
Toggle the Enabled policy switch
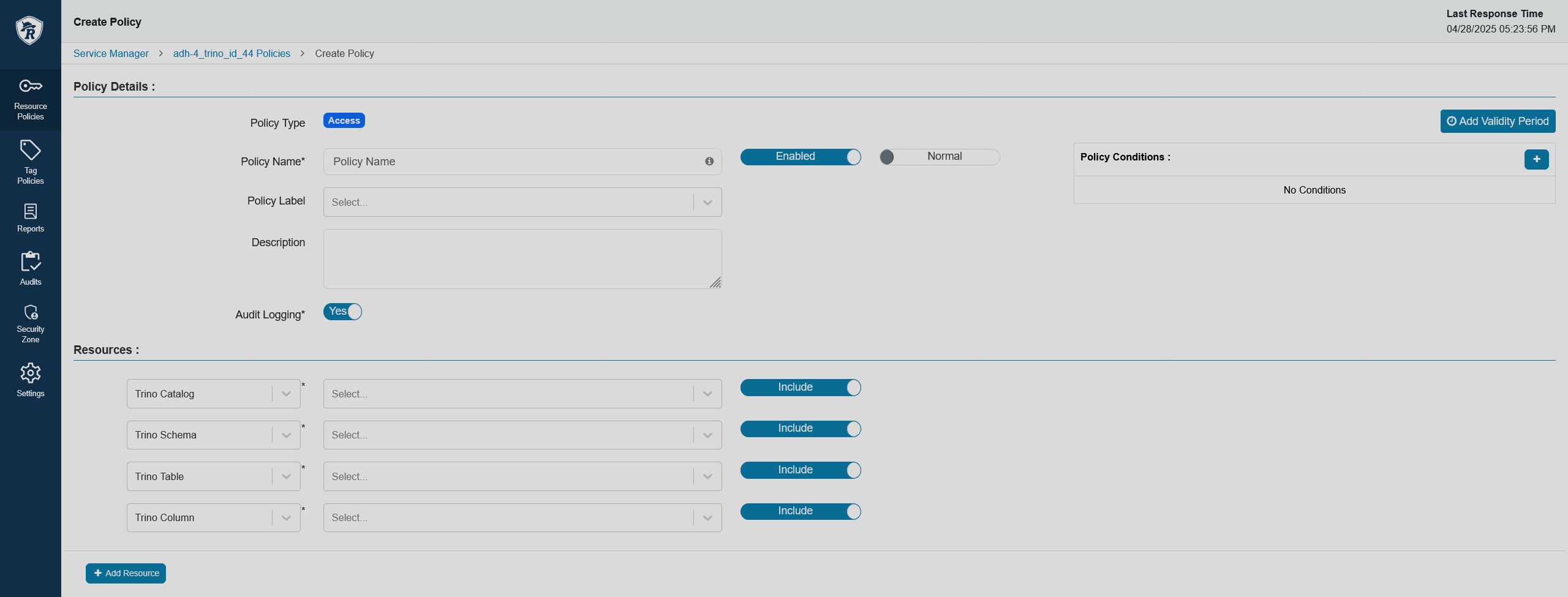click(801, 157)
